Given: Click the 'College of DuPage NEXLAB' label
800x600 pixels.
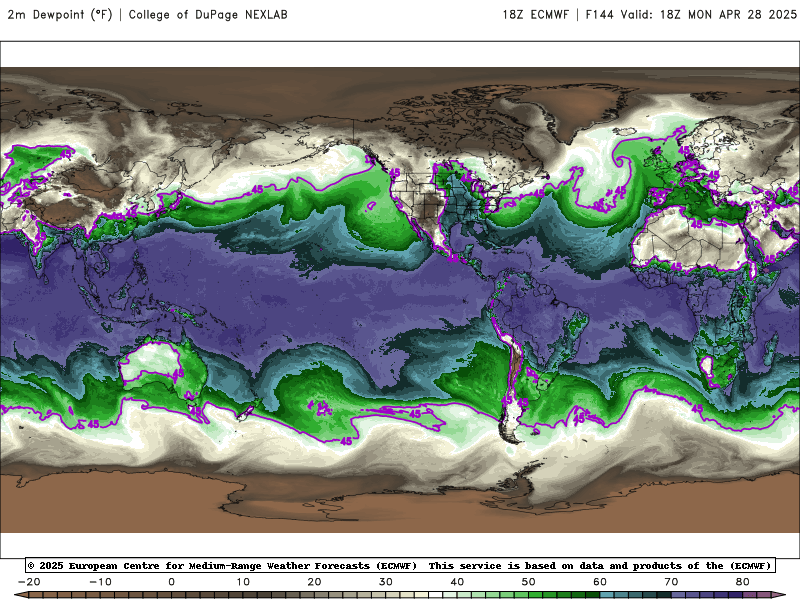Looking at the screenshot, I should [208, 14].
